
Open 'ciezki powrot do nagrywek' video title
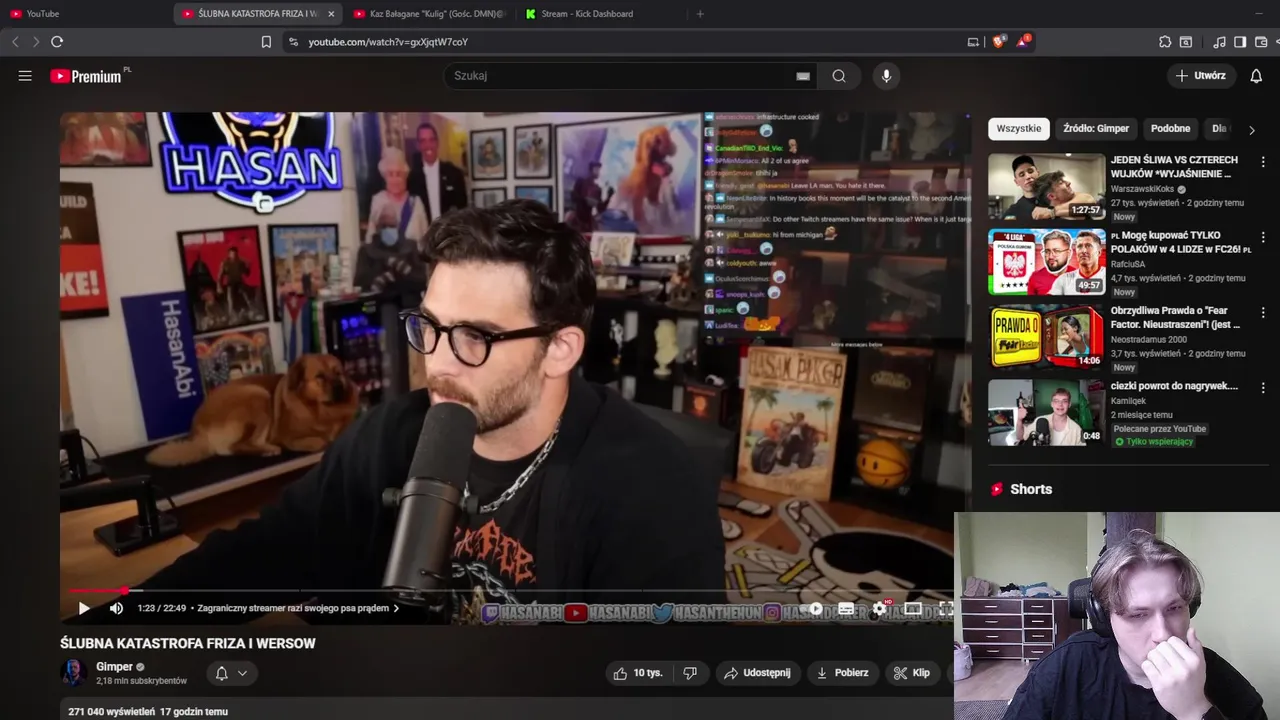[x=1174, y=386]
